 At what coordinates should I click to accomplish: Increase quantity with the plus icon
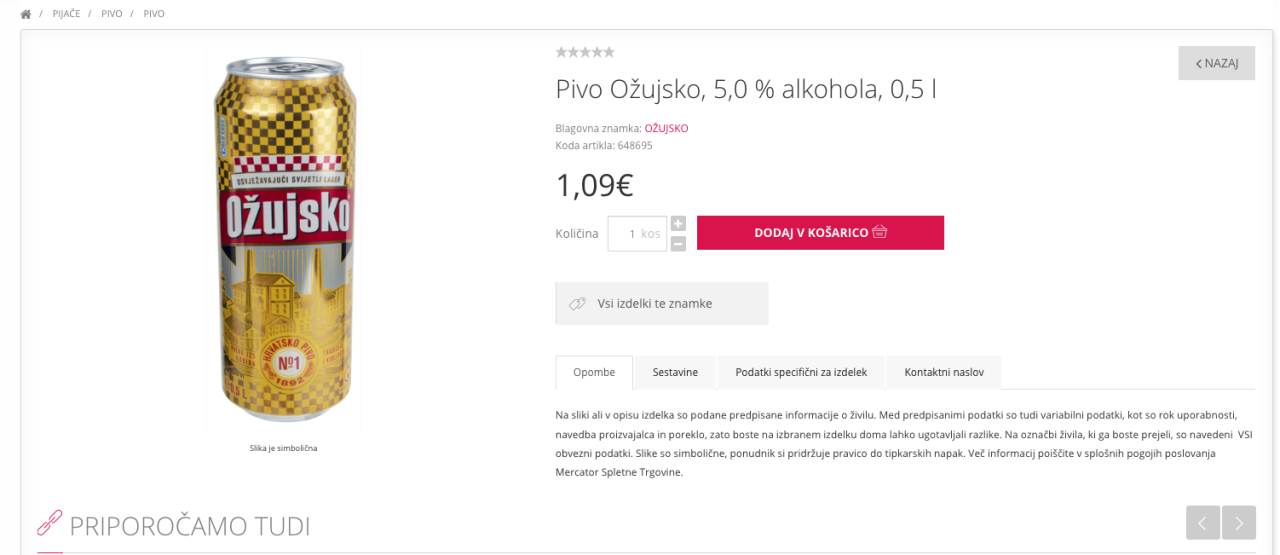click(678, 224)
